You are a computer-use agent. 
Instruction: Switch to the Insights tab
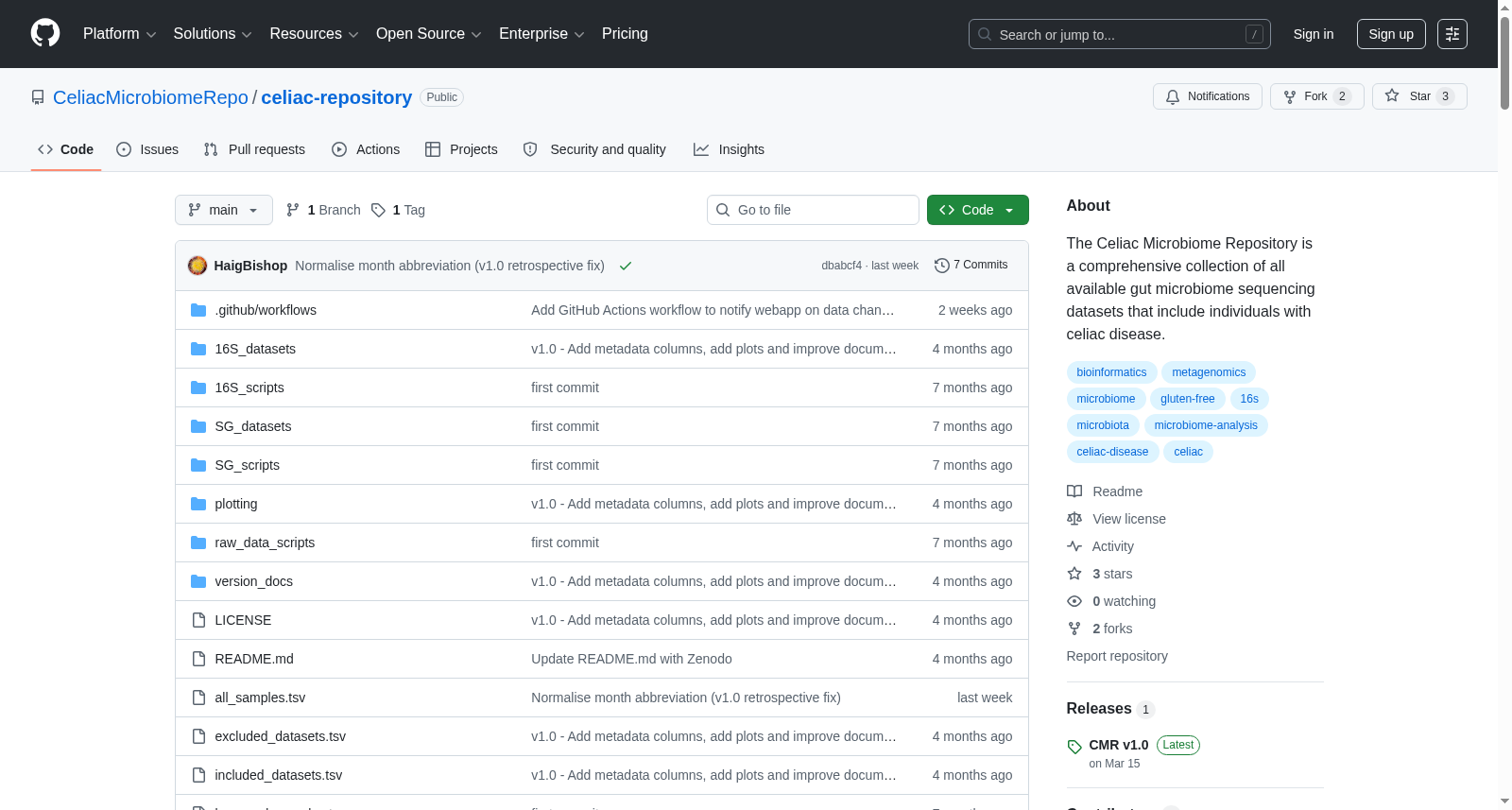coord(729,149)
